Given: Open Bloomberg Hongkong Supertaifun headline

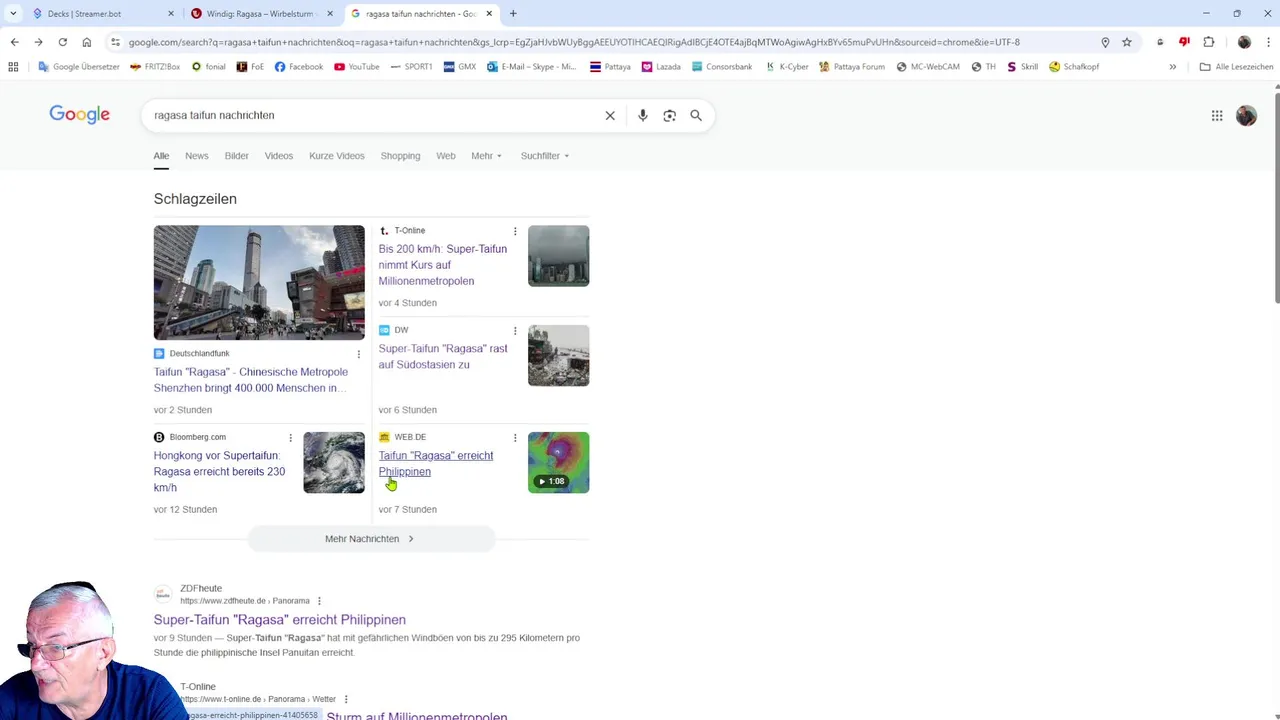Looking at the screenshot, I should pos(220,472).
